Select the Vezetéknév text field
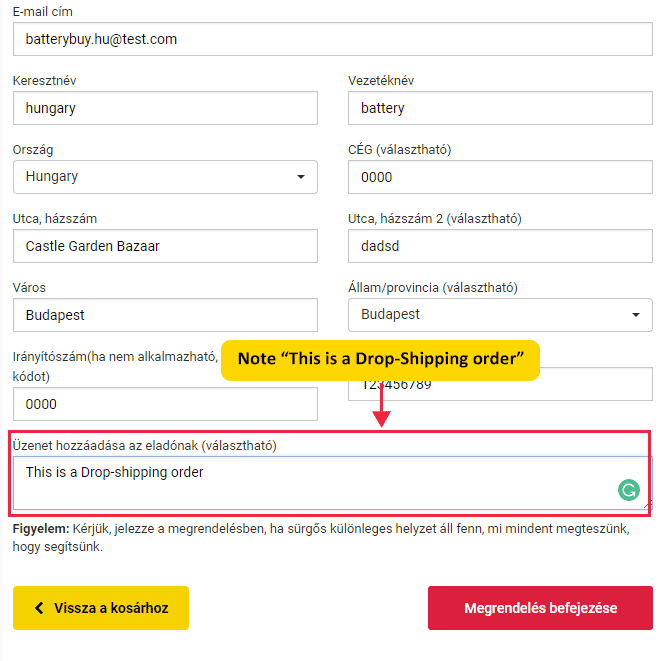 [x=500, y=108]
